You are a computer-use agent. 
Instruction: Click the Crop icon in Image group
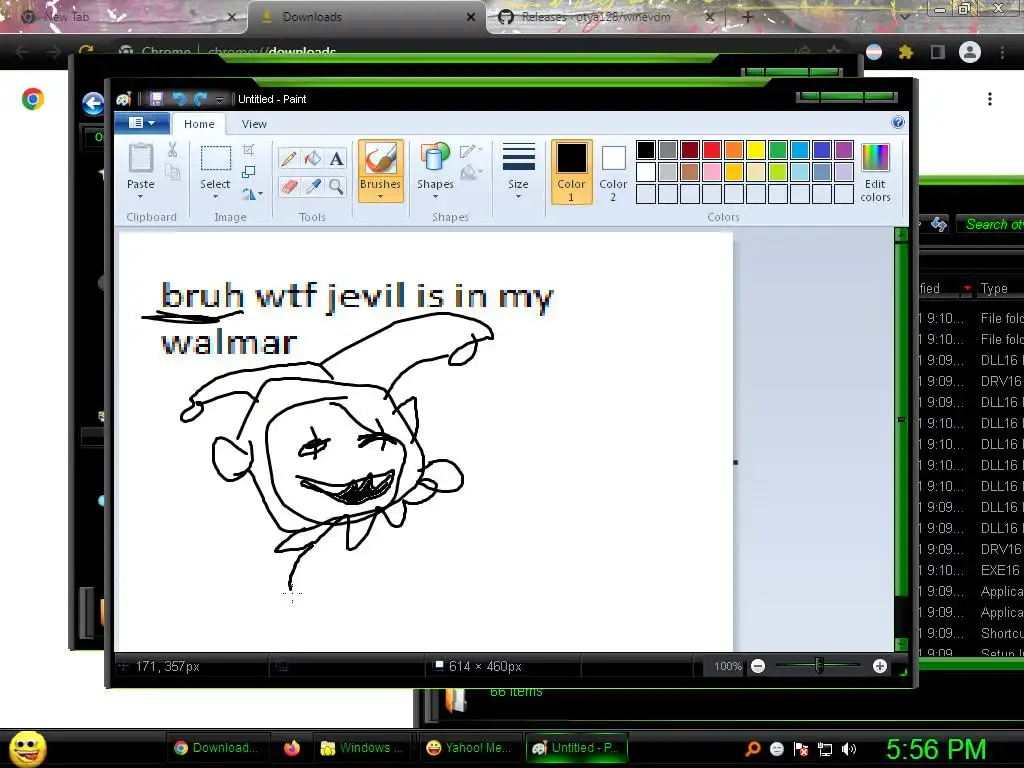(x=248, y=150)
